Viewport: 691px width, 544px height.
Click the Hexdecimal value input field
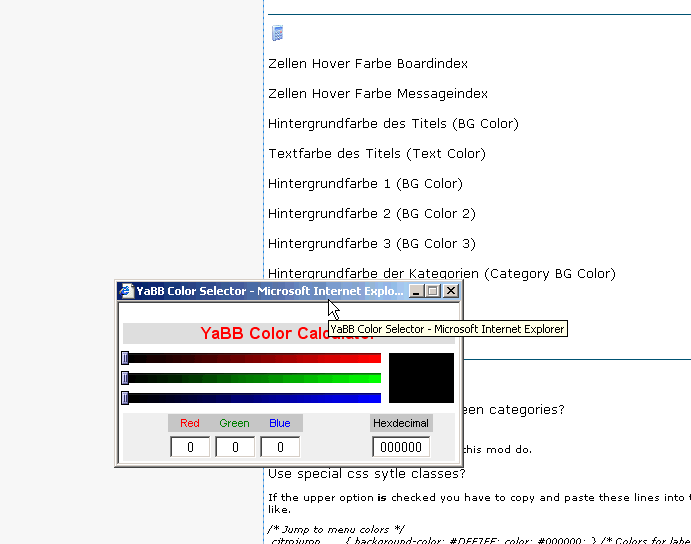(x=401, y=447)
